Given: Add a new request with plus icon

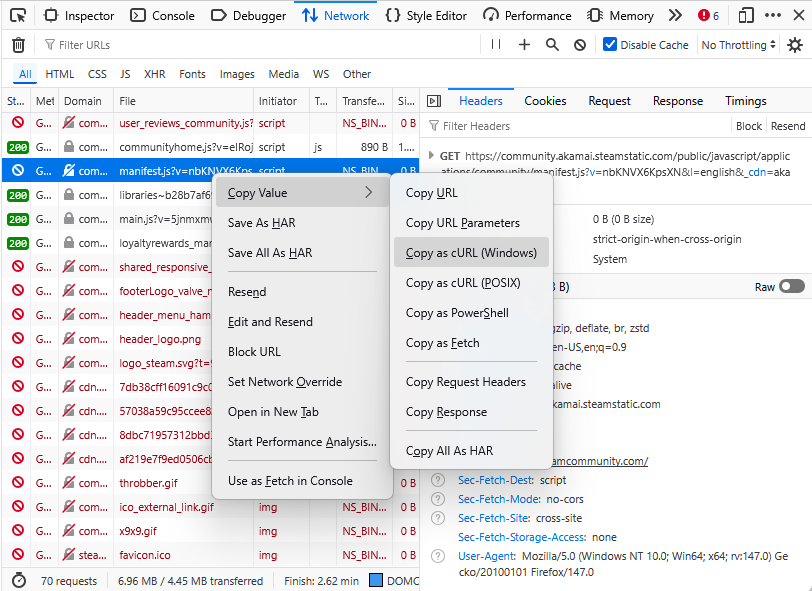Looking at the screenshot, I should [x=524, y=45].
